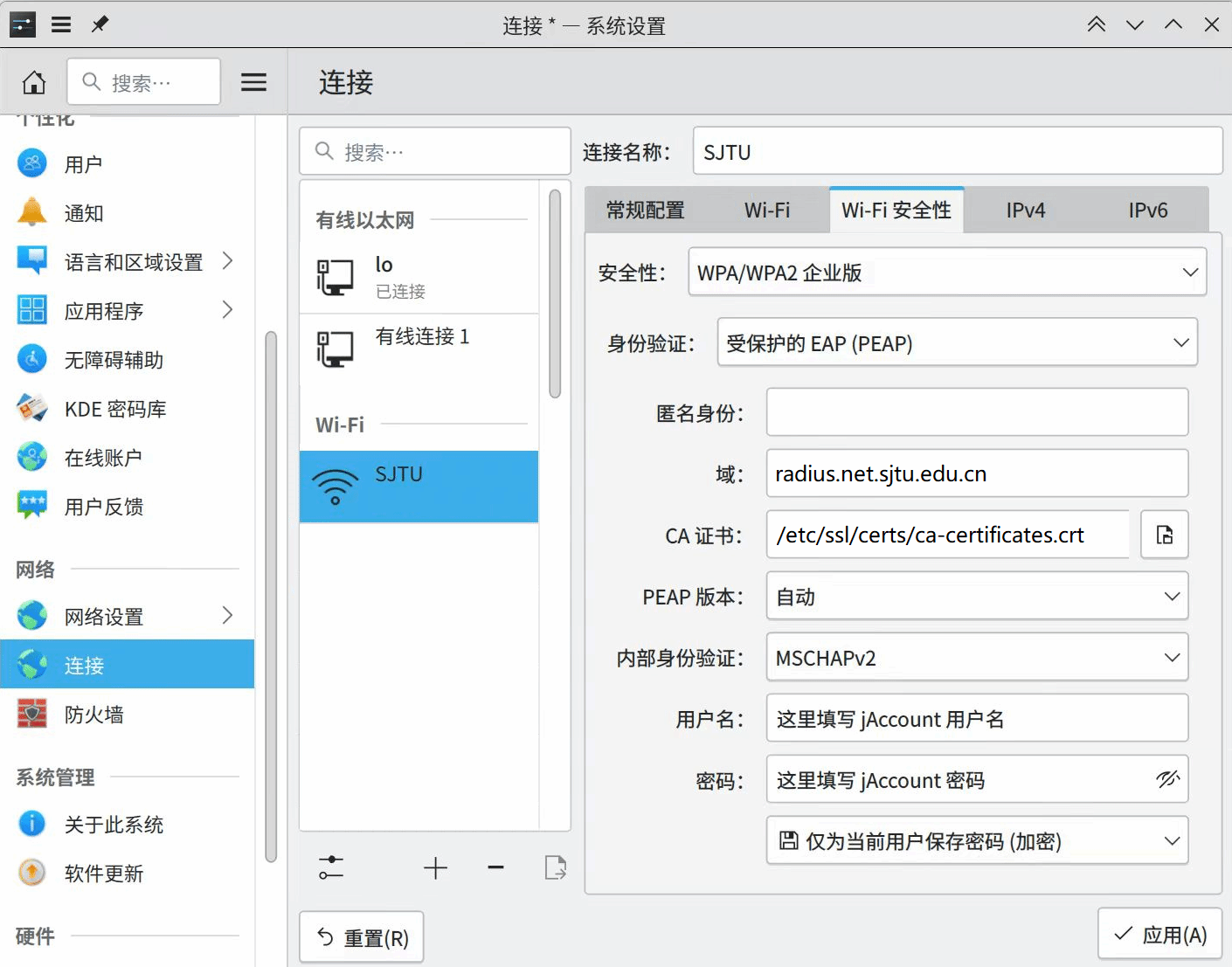Open the window icon menu in titlebar
The height and width of the screenshot is (967, 1232).
coord(23,24)
